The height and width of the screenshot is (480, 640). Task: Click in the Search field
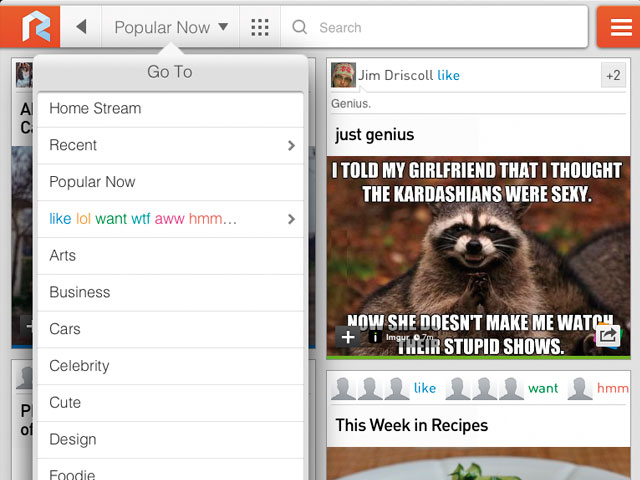pyautogui.click(x=440, y=27)
